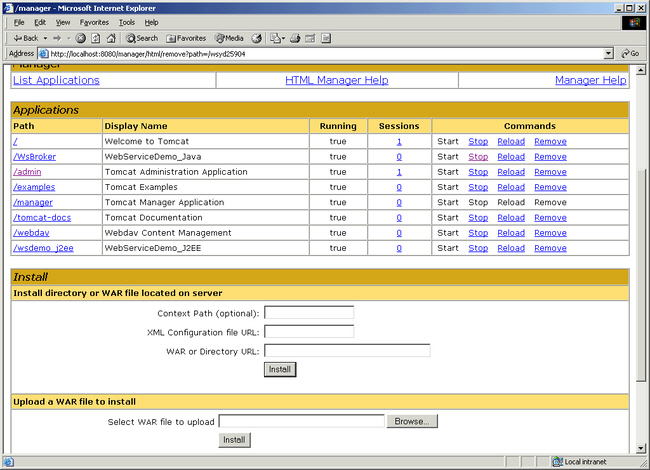Open the Manager Help link
This screenshot has width=650, height=470.
point(590,80)
